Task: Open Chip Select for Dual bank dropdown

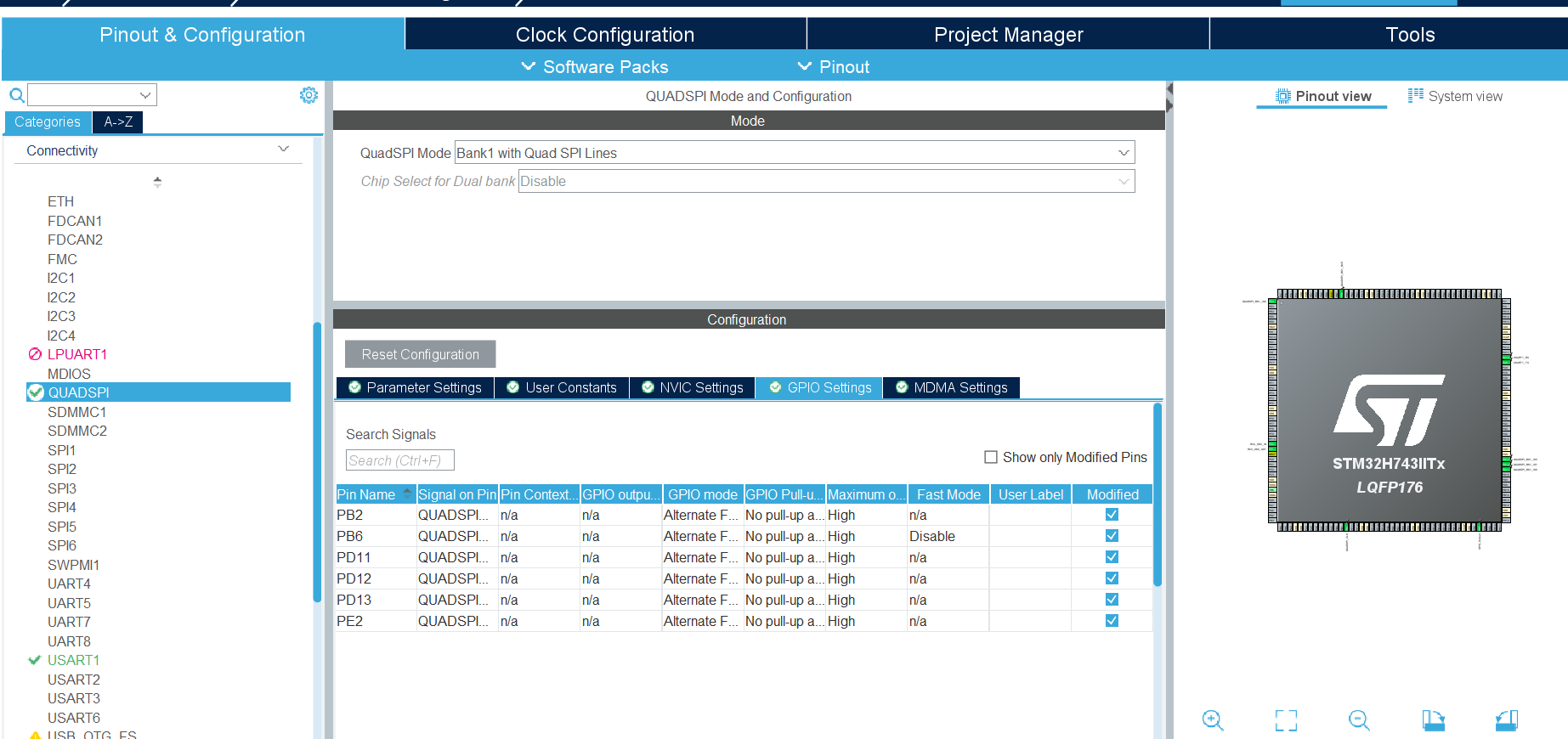Action: 827,181
